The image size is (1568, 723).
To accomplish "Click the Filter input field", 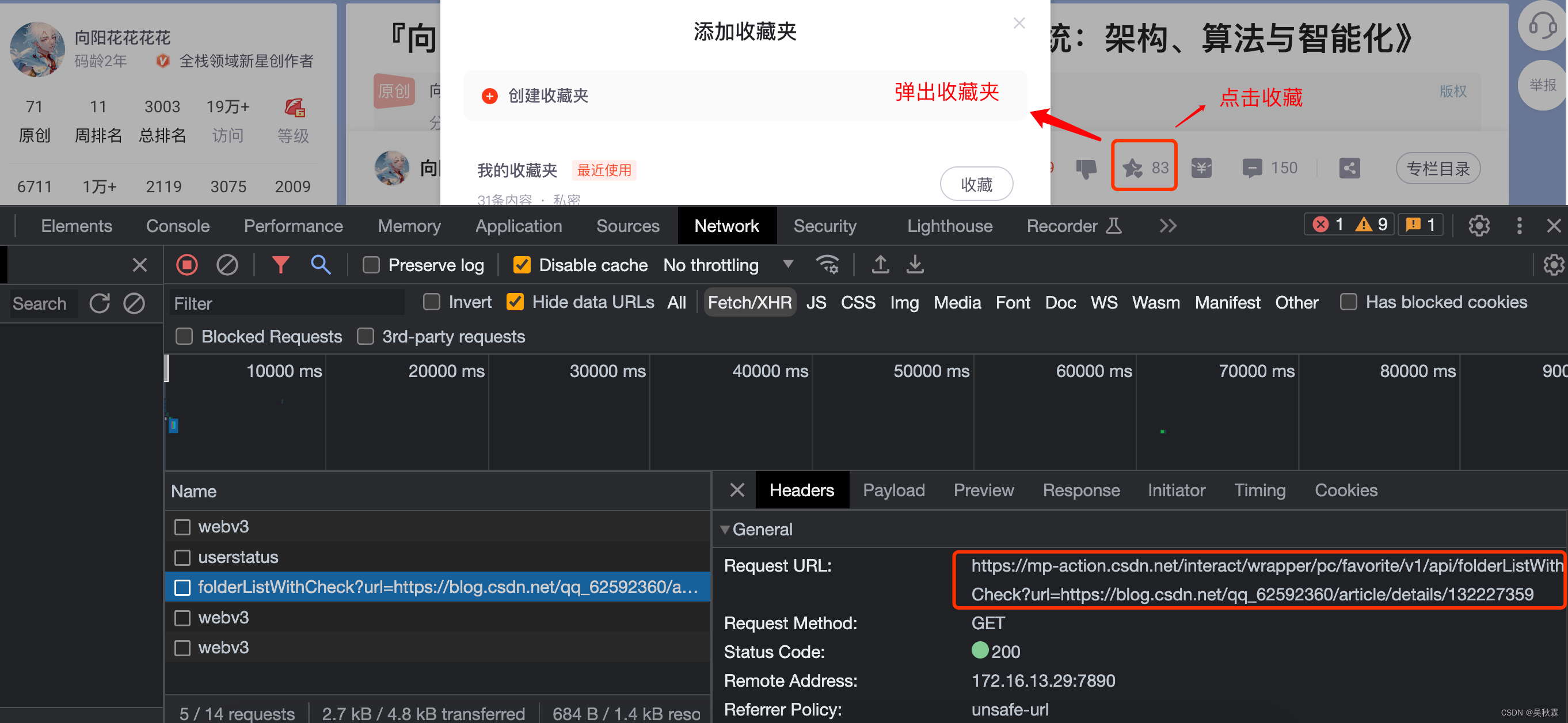I will coord(286,302).
